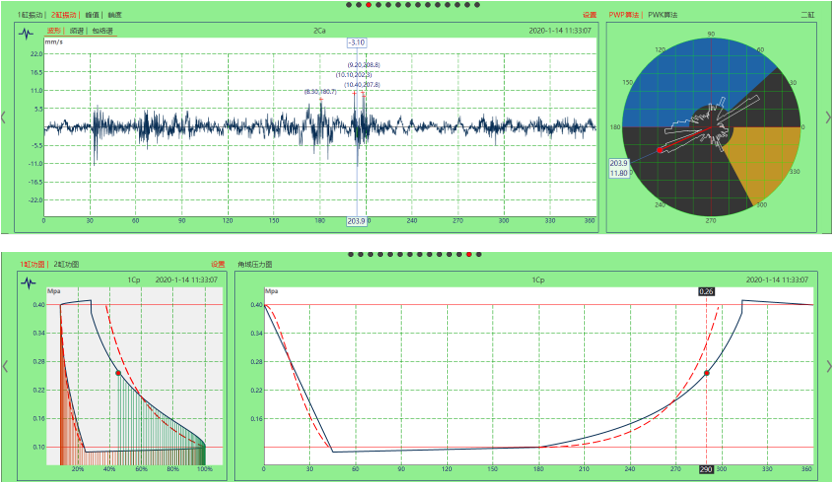832x482 pixels.
Task: Open the 峰值 tab
Action: [92, 16]
